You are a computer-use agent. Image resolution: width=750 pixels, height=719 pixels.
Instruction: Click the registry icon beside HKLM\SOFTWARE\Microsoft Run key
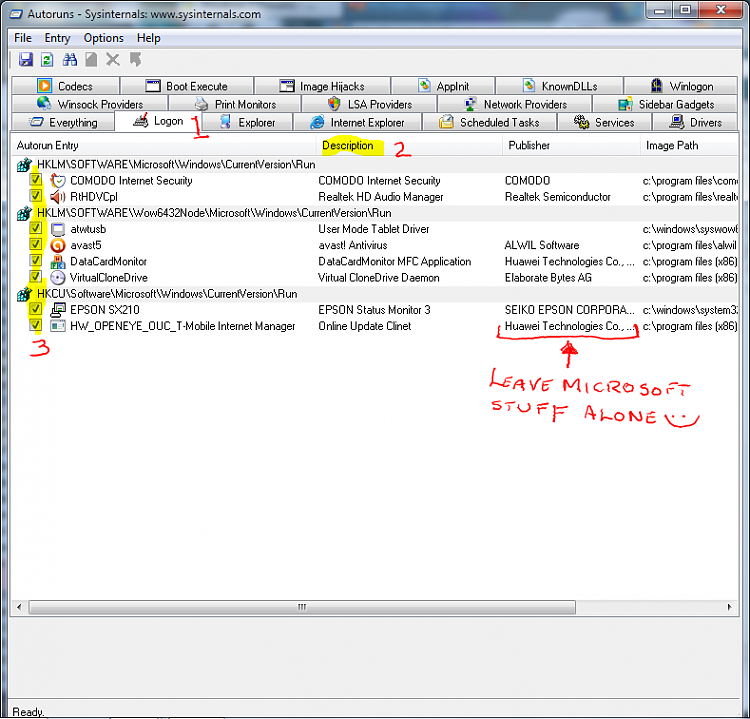coord(24,165)
